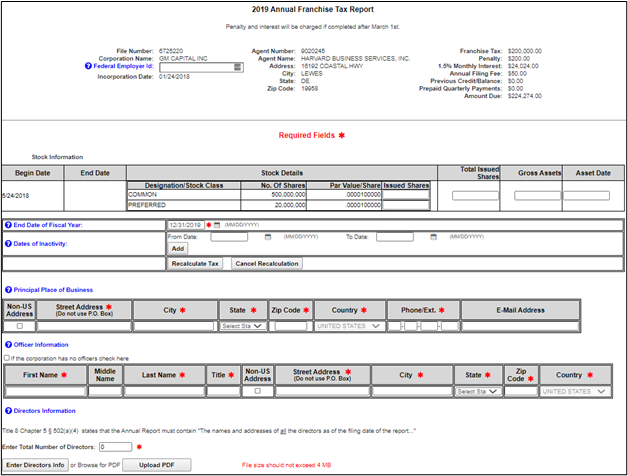Check the corporation has no officers checkbox
Screen dimensions: 628x476
coord(8,357)
